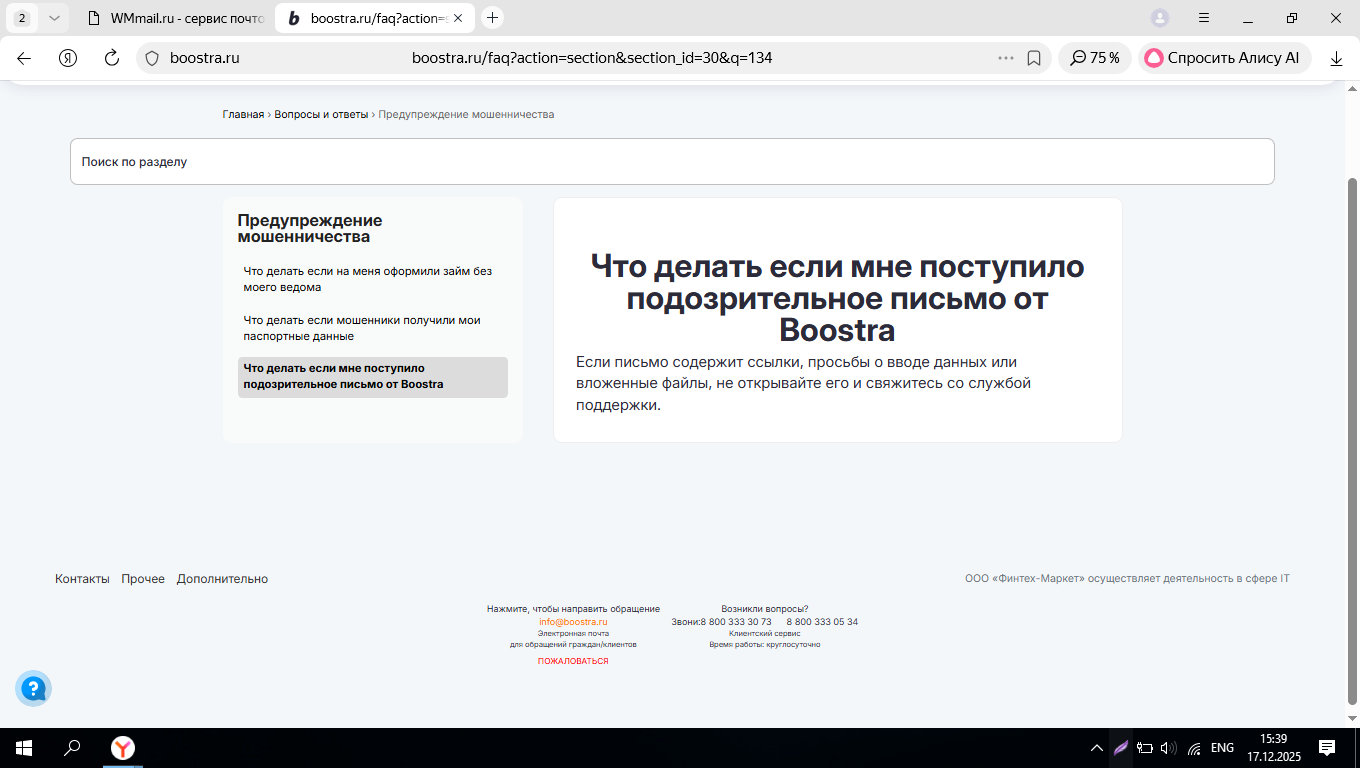The width and height of the screenshot is (1360, 768).
Task: Click the URL text in the address bar
Action: pyautogui.click(x=592, y=58)
